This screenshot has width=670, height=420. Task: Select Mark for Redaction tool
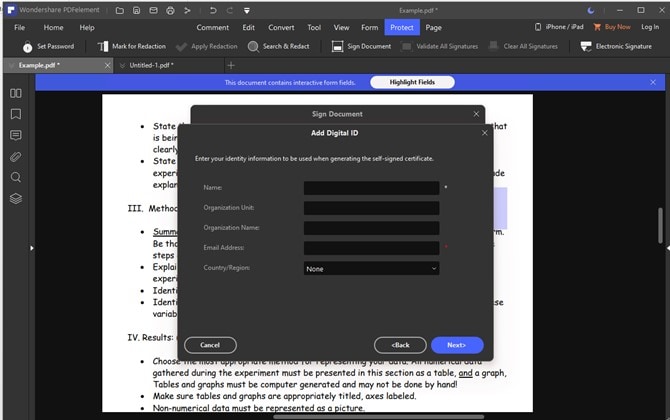coord(132,46)
